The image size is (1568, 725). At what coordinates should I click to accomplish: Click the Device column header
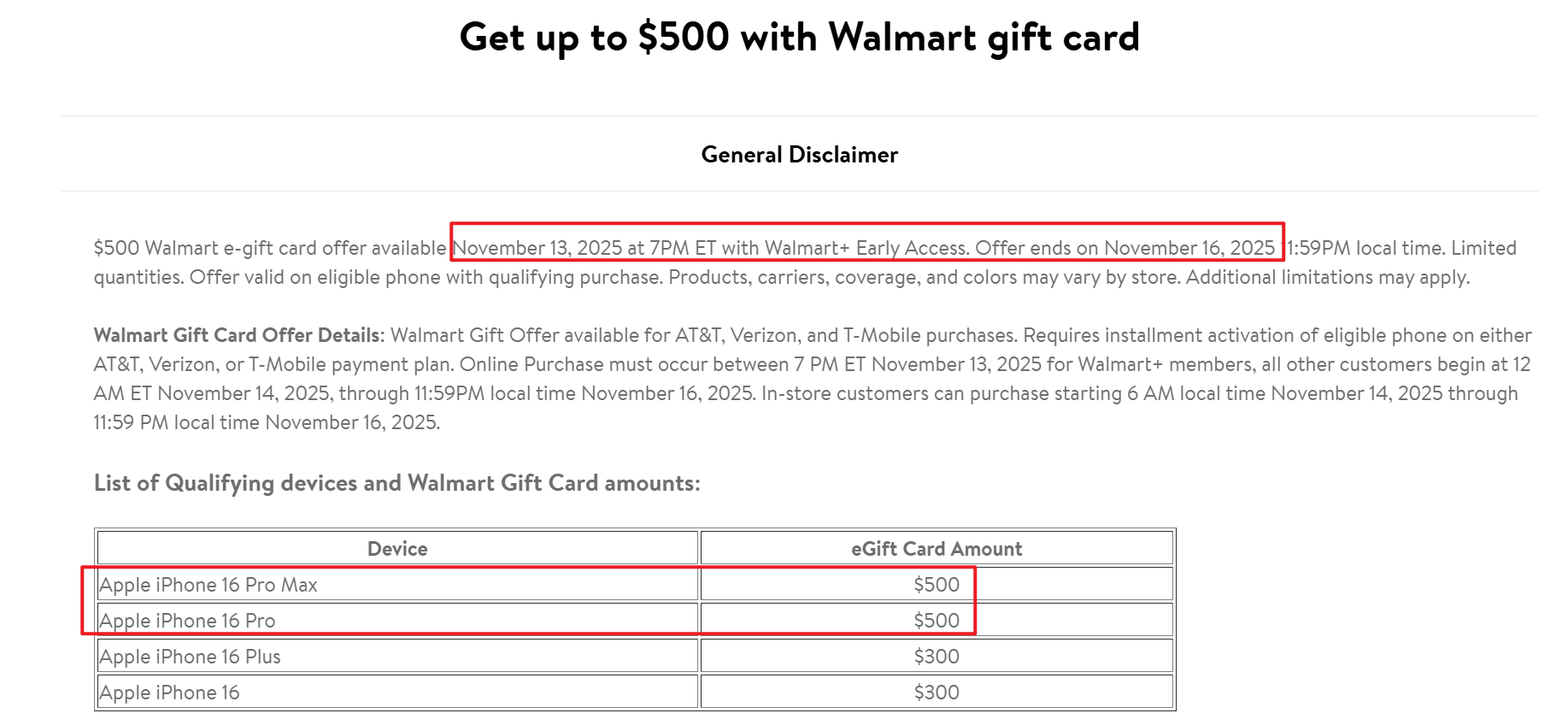tap(397, 549)
